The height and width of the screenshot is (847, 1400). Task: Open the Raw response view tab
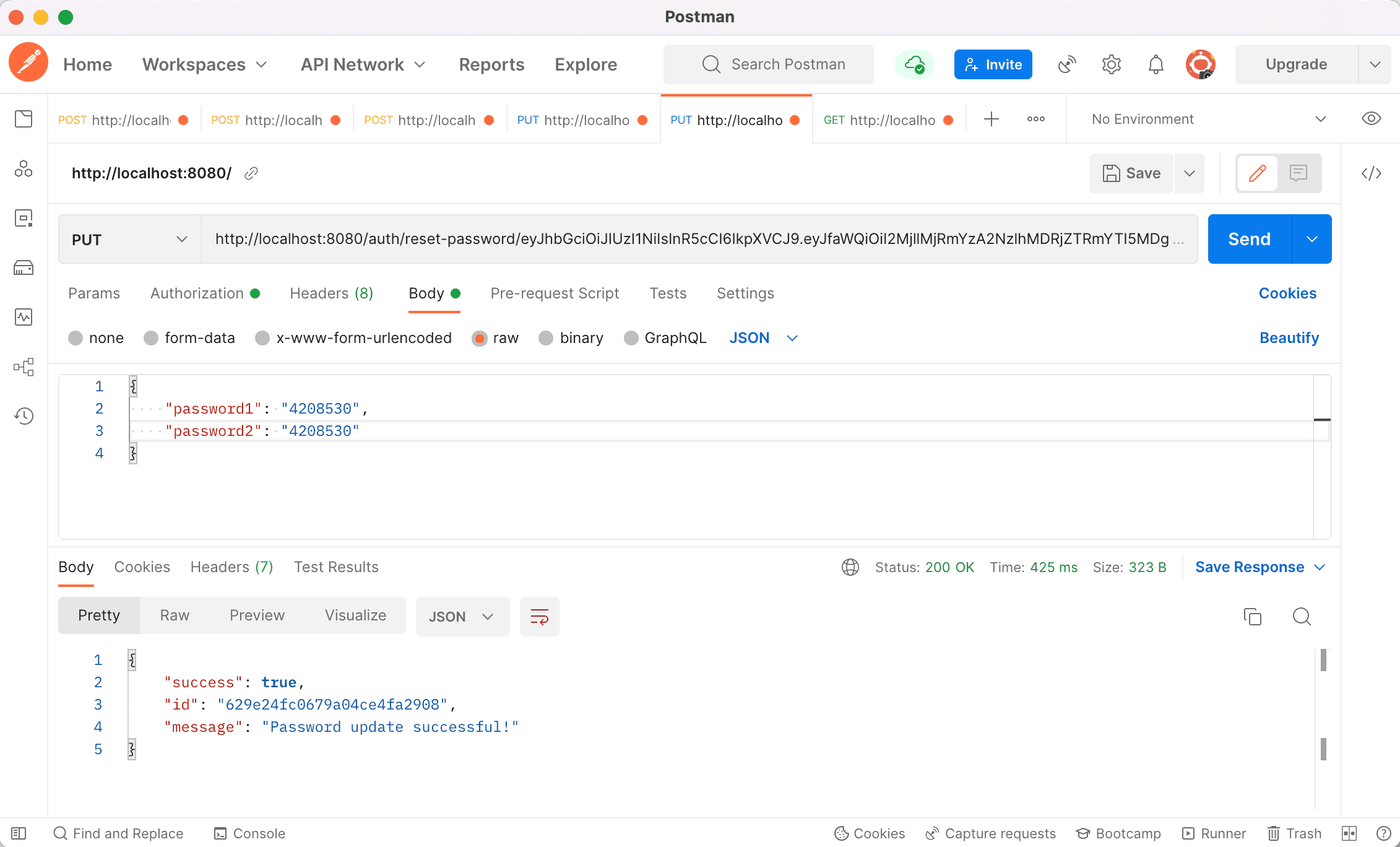click(x=175, y=615)
